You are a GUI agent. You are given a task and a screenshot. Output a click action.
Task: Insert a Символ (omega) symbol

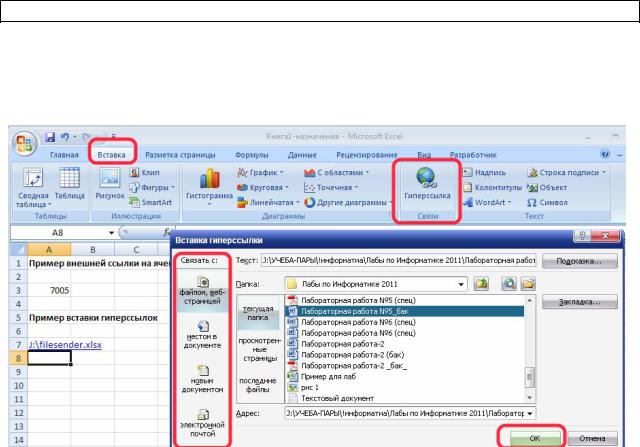pyautogui.click(x=547, y=202)
